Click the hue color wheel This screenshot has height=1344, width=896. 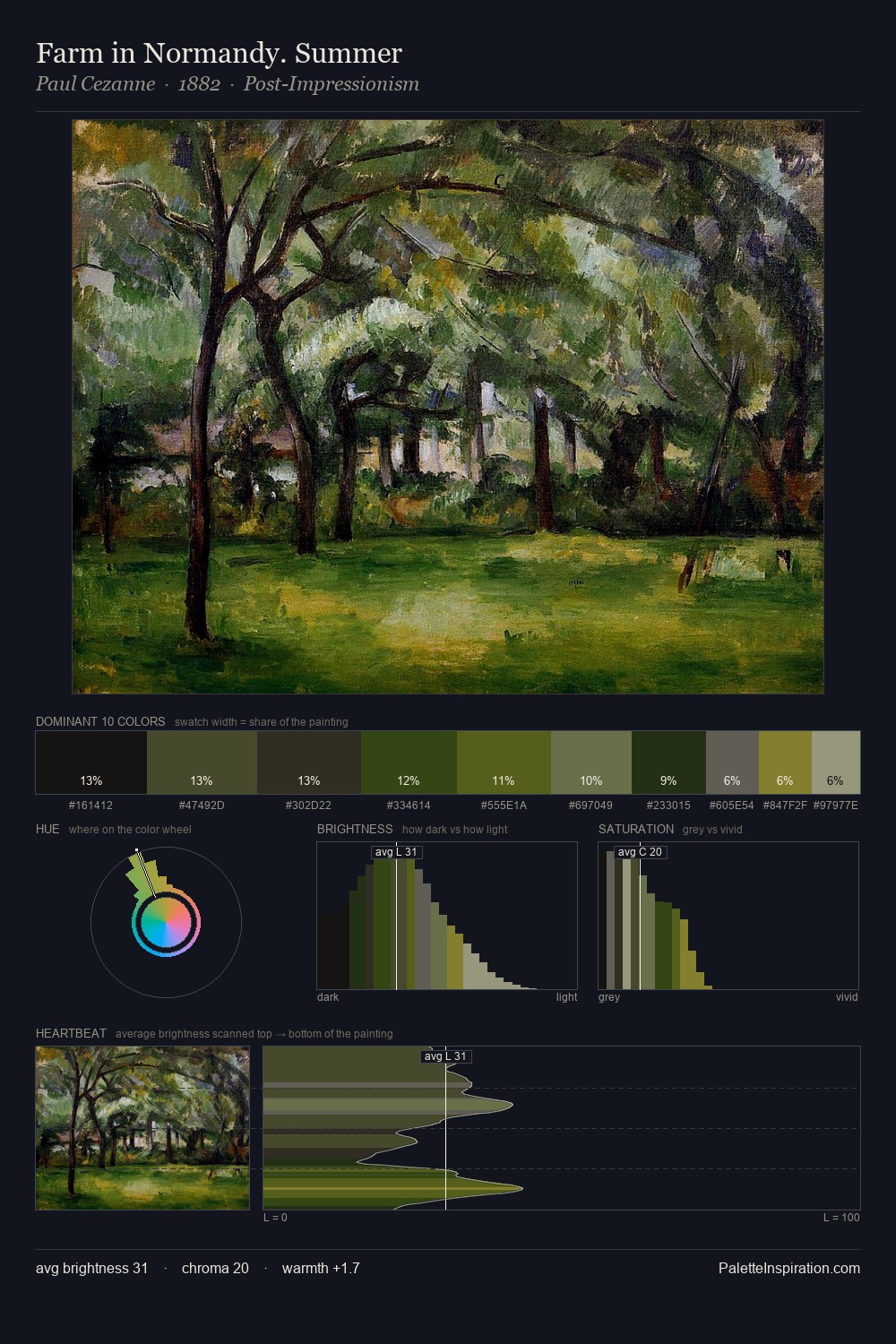click(x=166, y=922)
